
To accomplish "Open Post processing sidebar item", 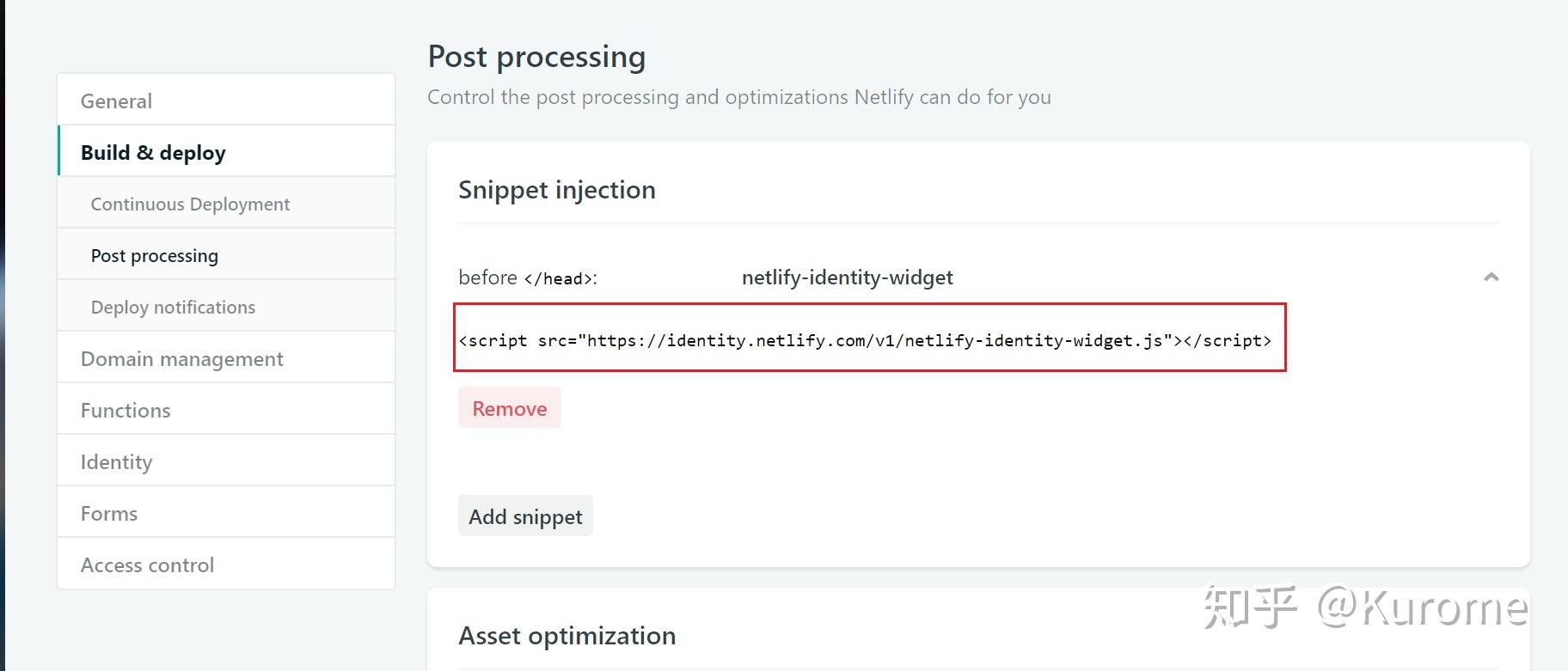I will 226,254.
